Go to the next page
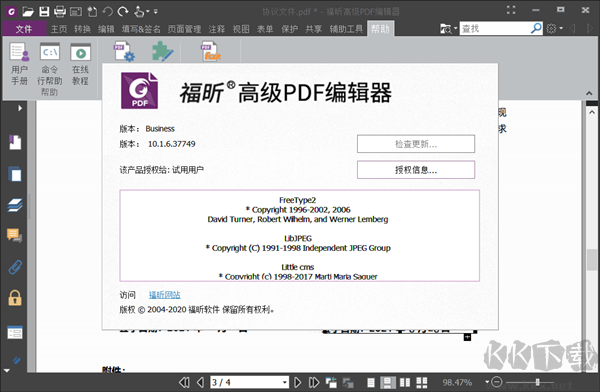 pos(297,382)
